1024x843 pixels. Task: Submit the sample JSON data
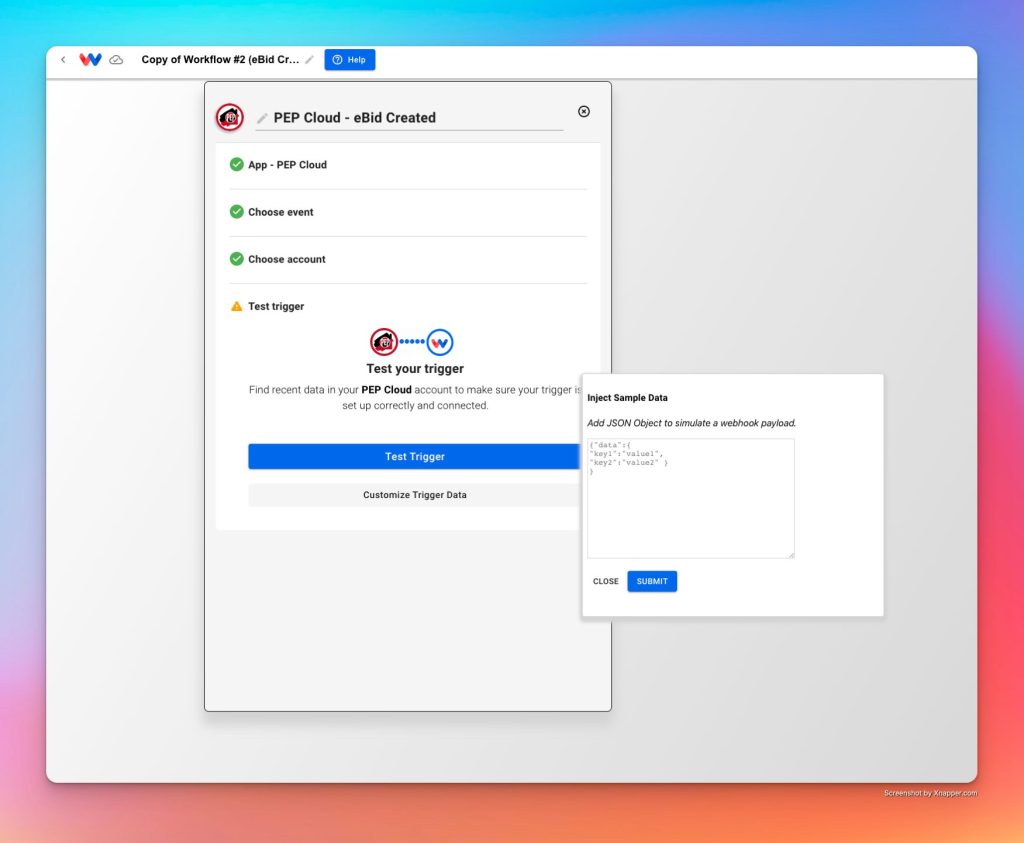pos(652,581)
